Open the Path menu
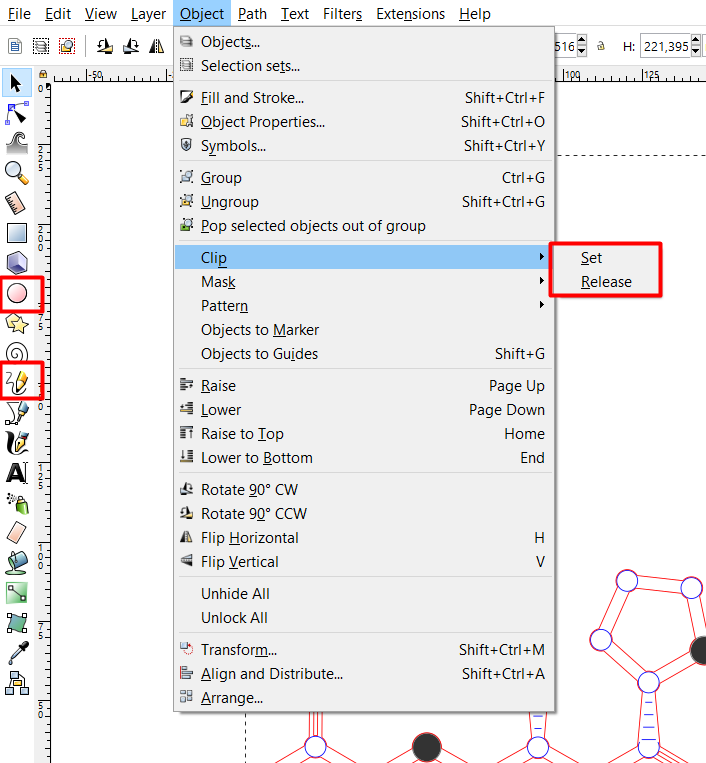The height and width of the screenshot is (763, 706). 252,14
